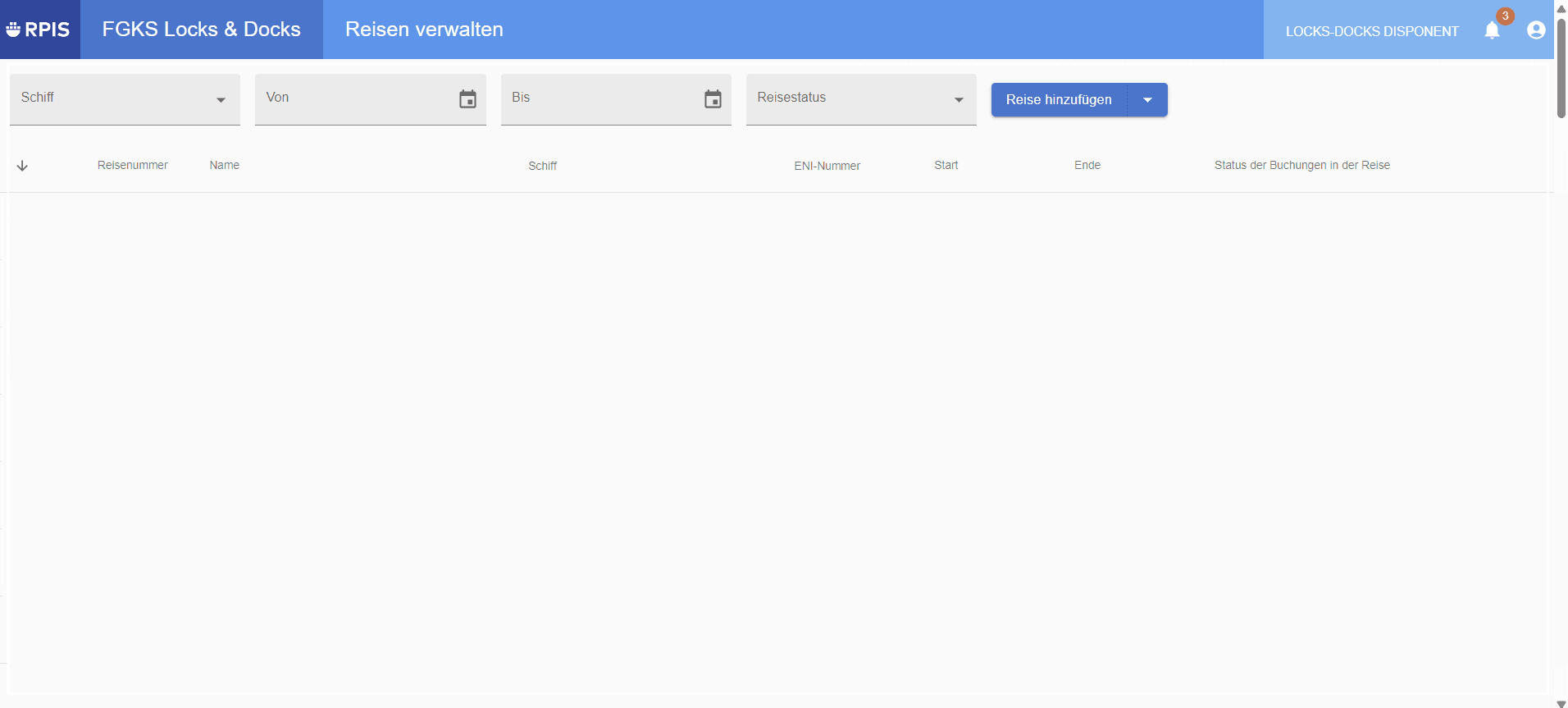Sort by Reisenummer column

132,165
